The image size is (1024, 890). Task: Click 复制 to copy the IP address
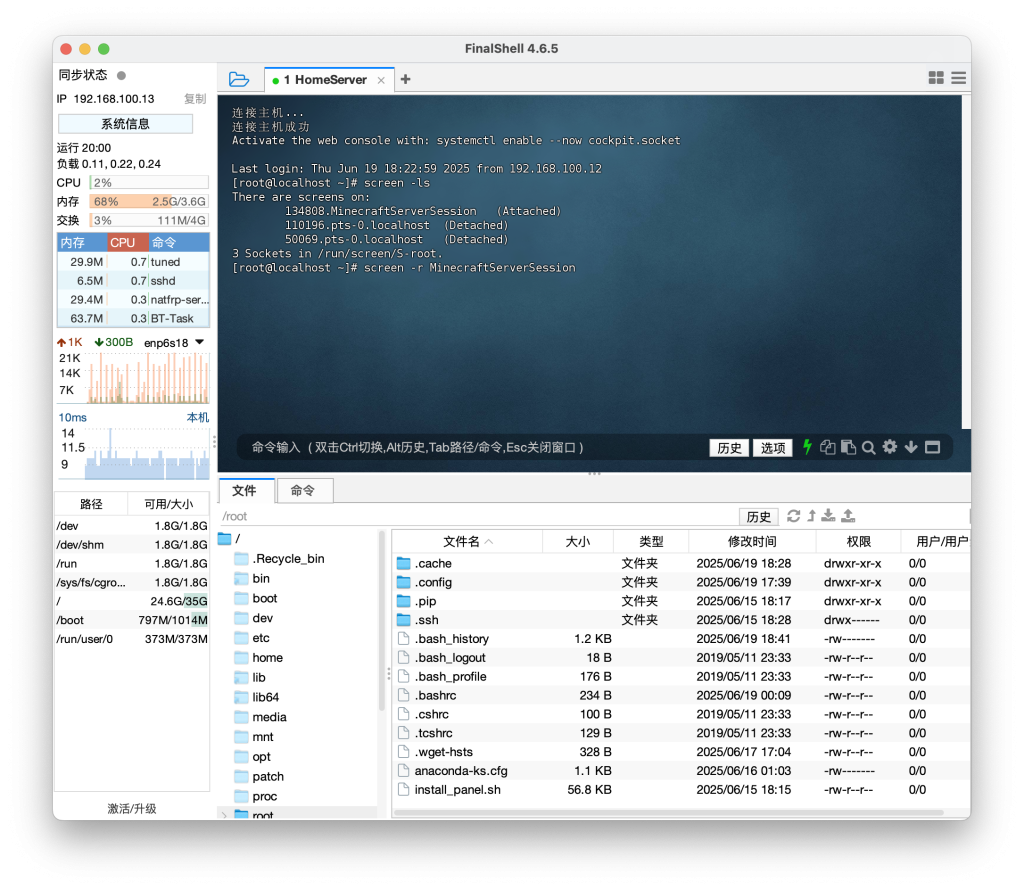pyautogui.click(x=195, y=99)
